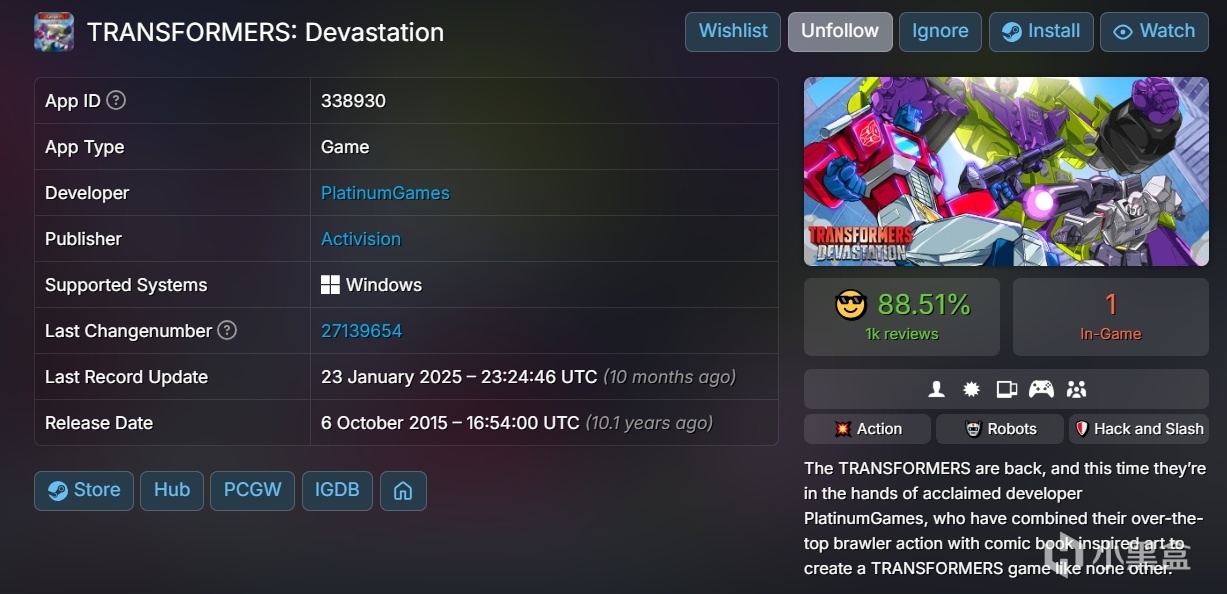Click the 88.51% review score
1227x594 pixels.
(924, 305)
